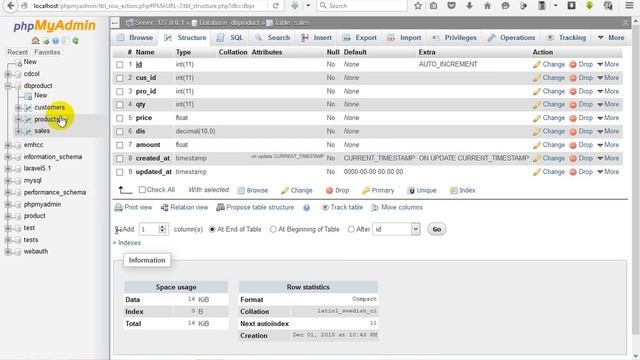The height and width of the screenshot is (360, 640).
Task: Expand the customers table tree node
Action: pyautogui.click(x=18, y=108)
